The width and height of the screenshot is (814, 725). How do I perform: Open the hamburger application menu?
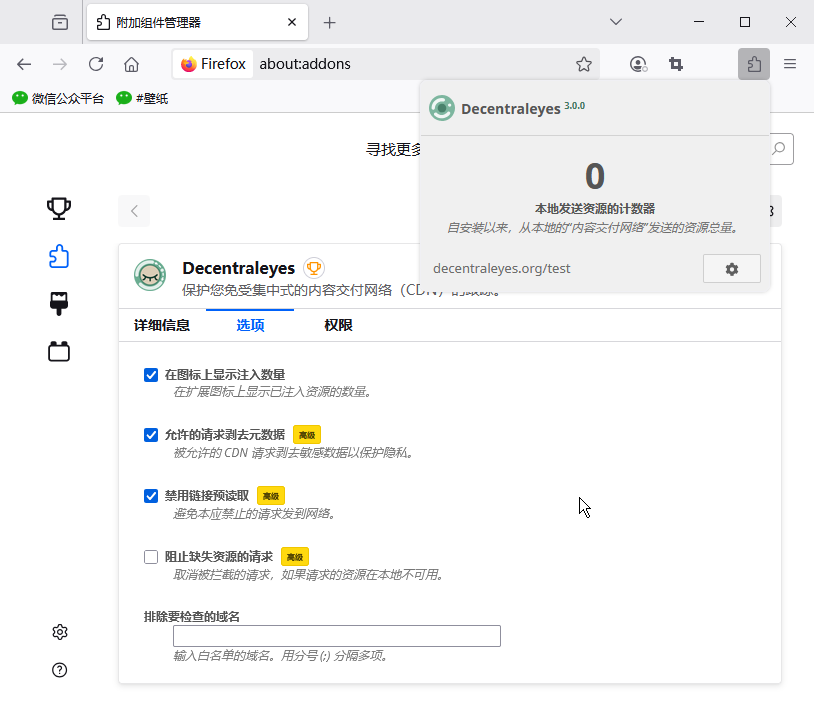pos(790,64)
